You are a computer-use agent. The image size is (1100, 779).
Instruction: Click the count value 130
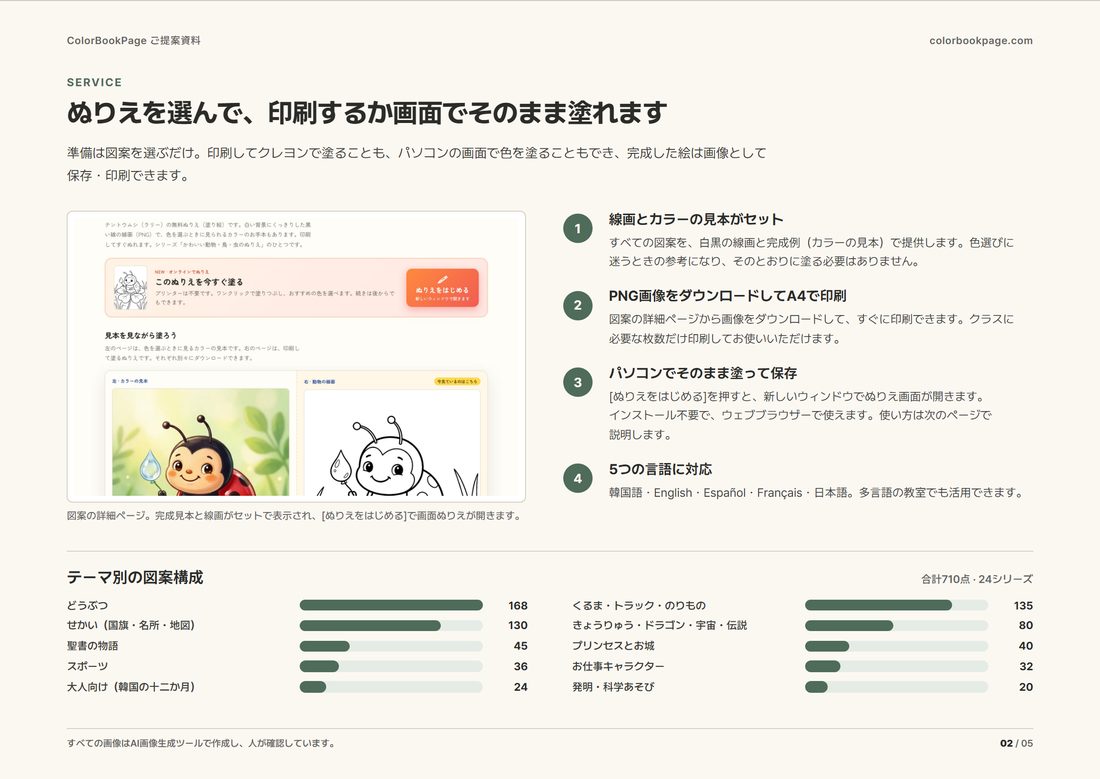(x=518, y=625)
